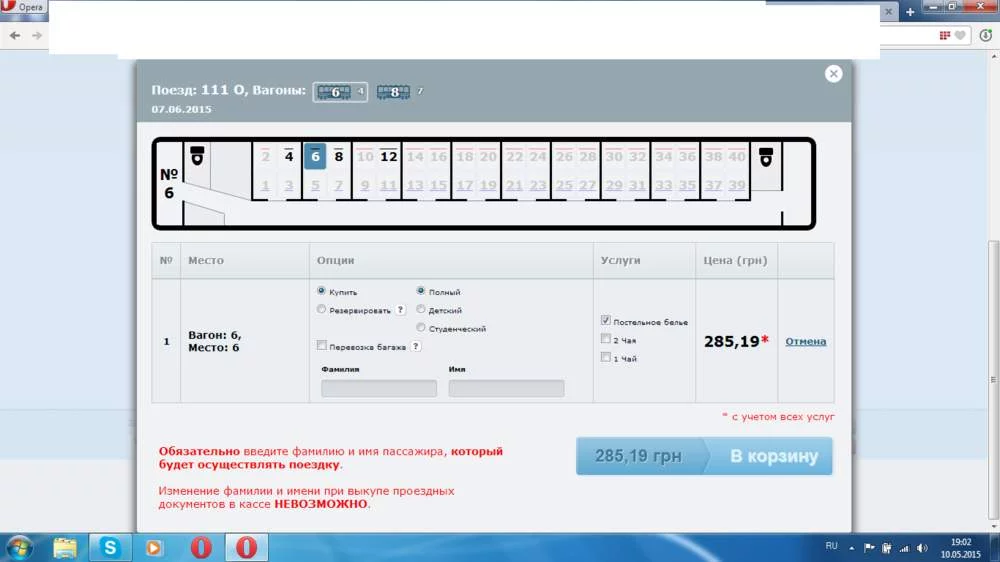
Task: Open help icon next to Резервировать
Action: tap(400, 310)
